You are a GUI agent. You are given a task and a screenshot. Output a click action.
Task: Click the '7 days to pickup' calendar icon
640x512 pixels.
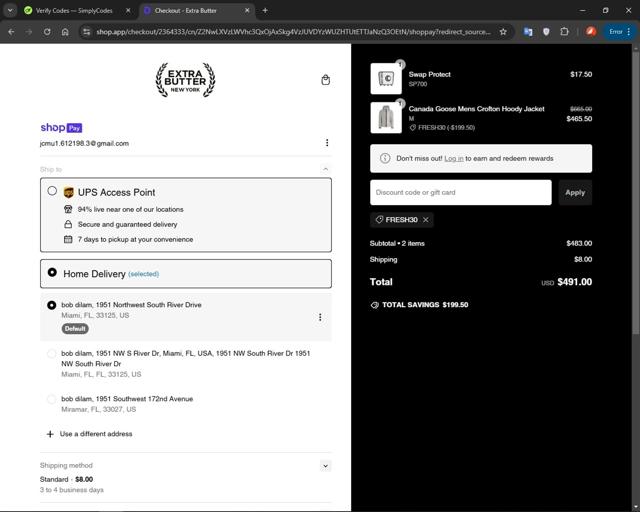tap(68, 239)
